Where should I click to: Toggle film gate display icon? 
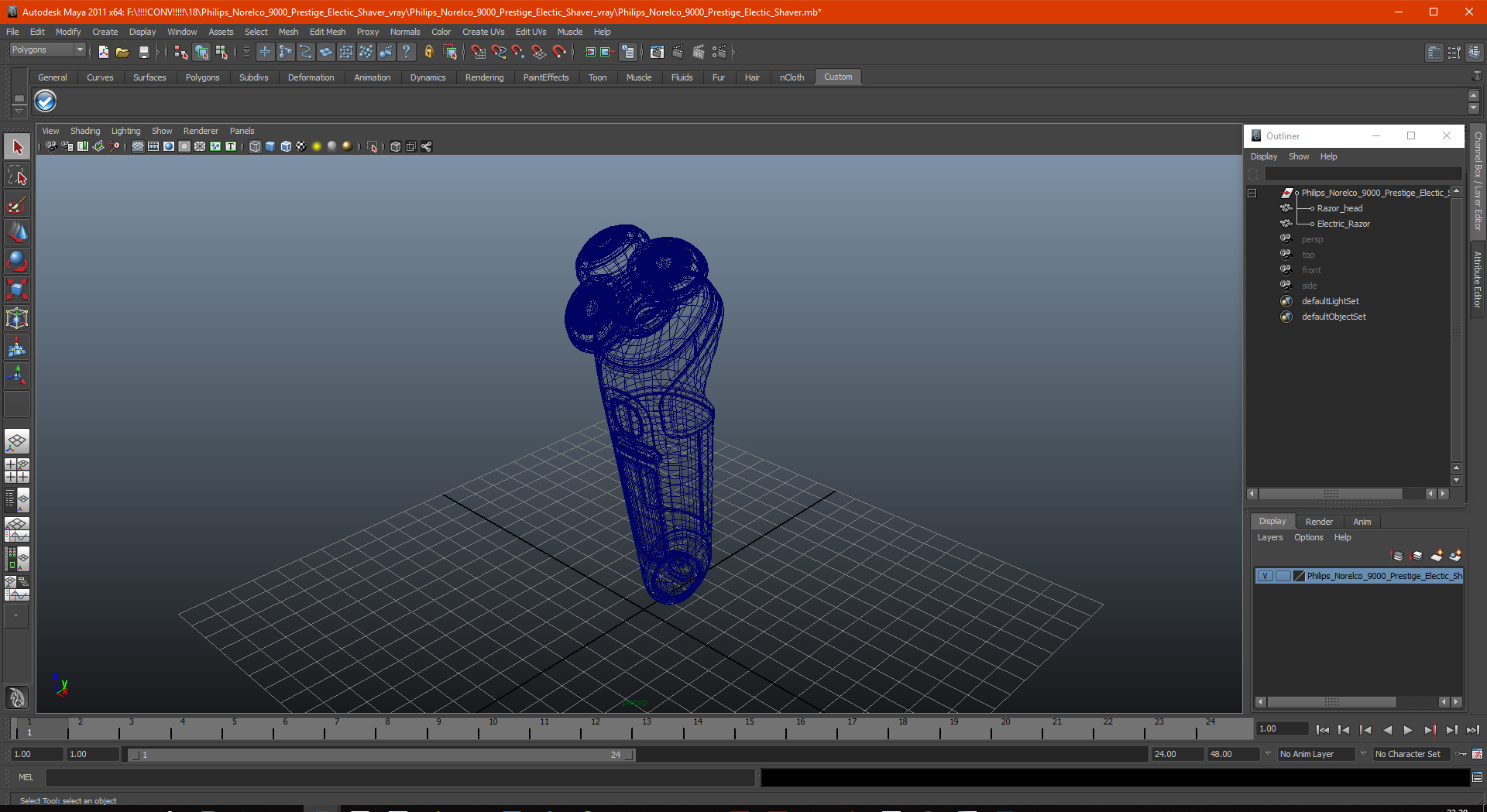tap(153, 146)
